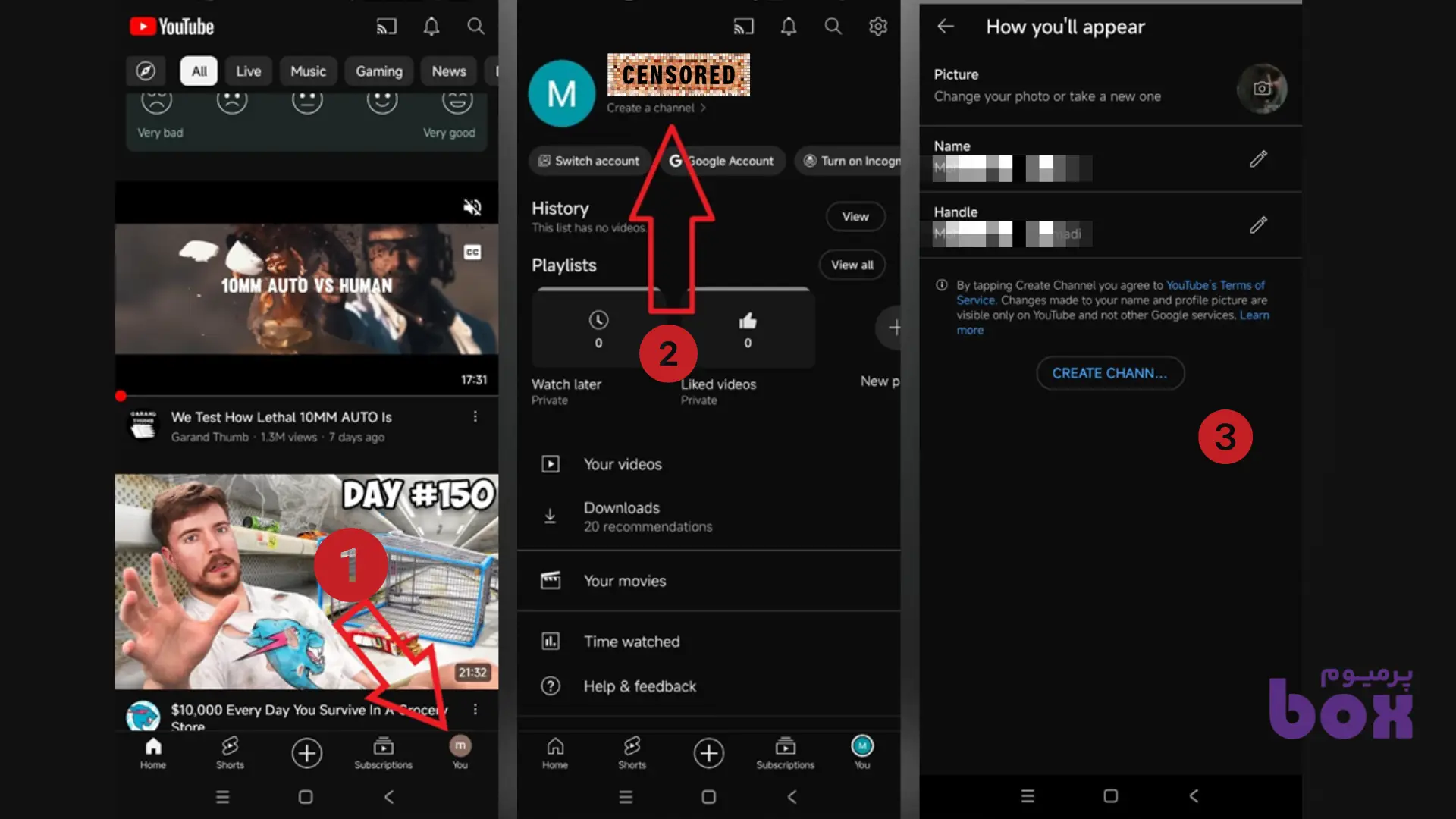Open options menu for $10,000 Every Day video
The height and width of the screenshot is (819, 1456).
(x=475, y=709)
